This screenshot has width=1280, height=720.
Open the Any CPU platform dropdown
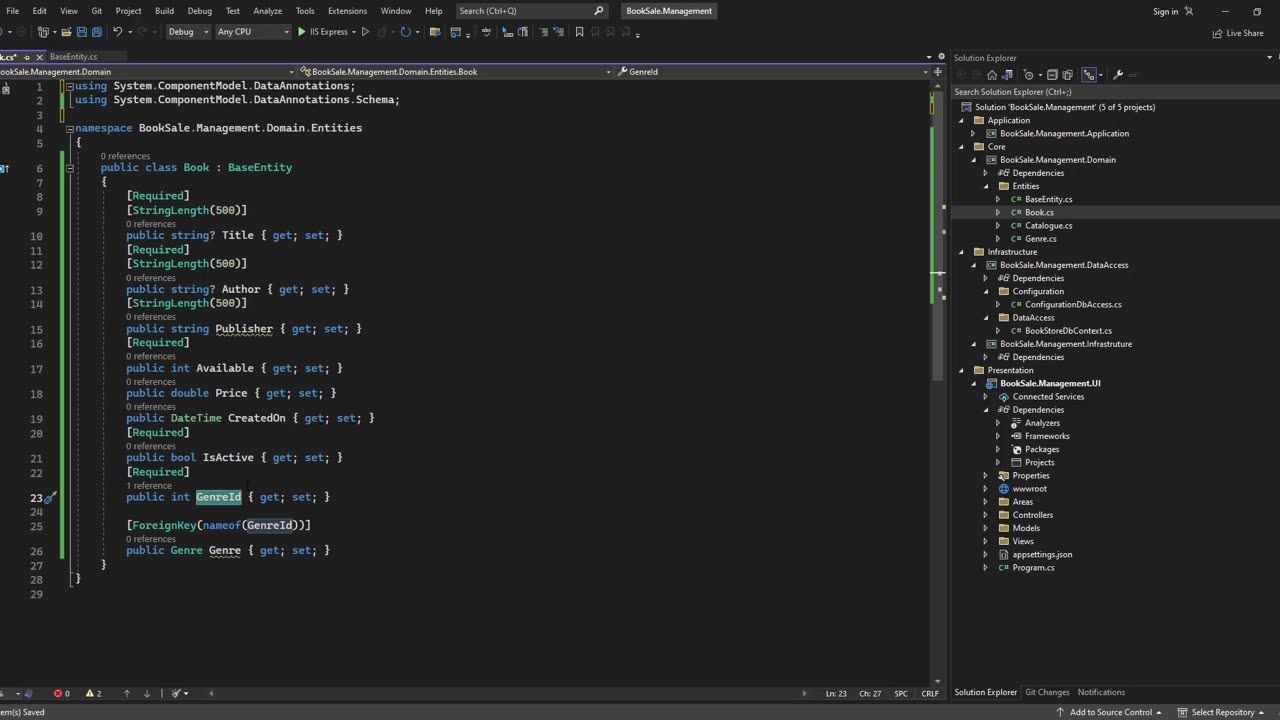pyautogui.click(x=253, y=32)
